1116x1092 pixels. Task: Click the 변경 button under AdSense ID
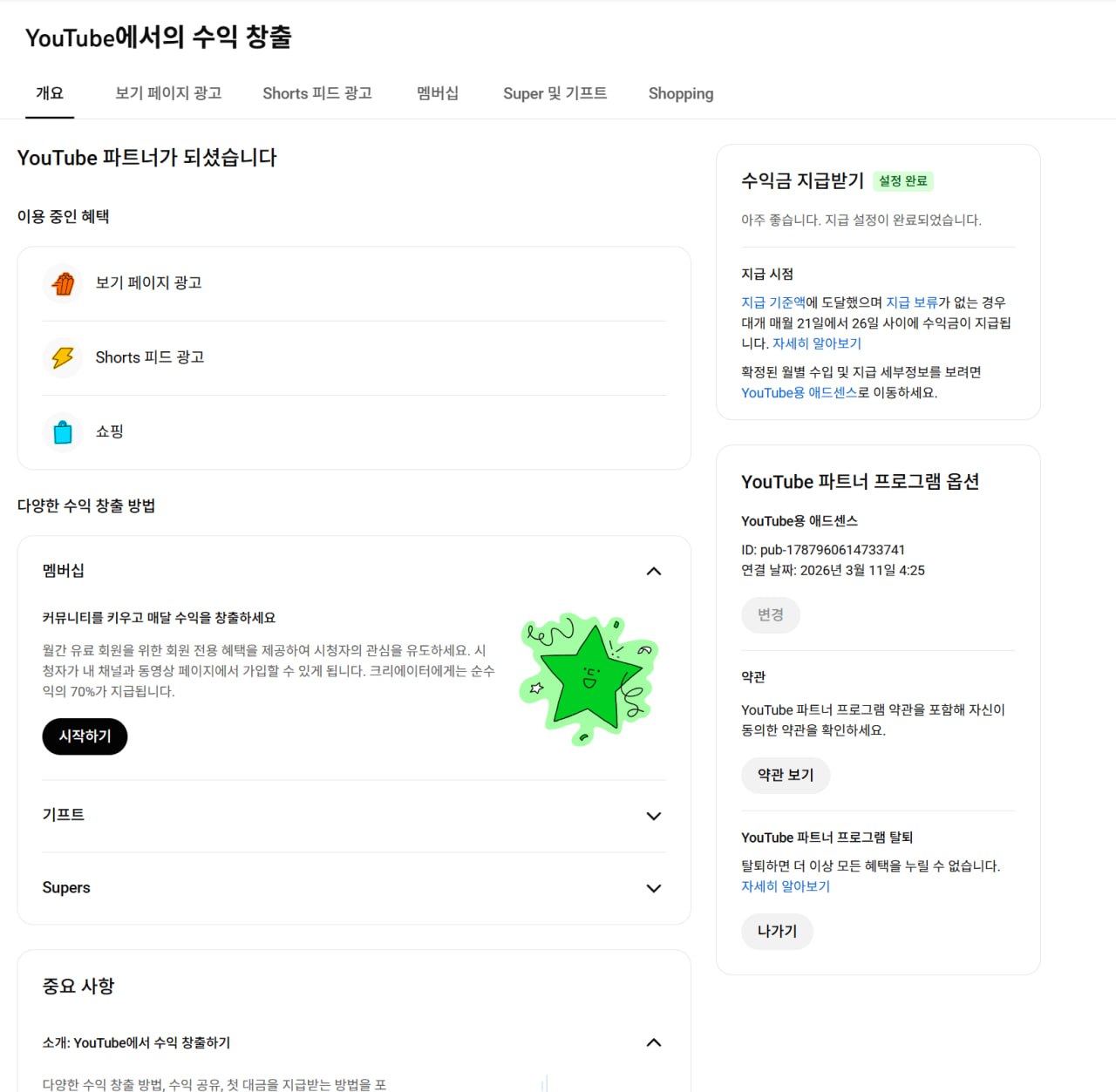(x=771, y=614)
